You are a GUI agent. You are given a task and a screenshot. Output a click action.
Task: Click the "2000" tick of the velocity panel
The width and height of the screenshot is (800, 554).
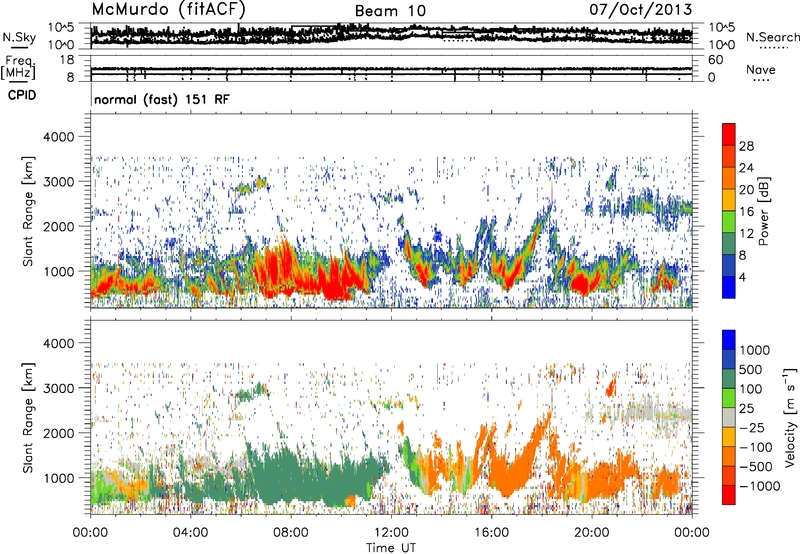click(x=59, y=433)
